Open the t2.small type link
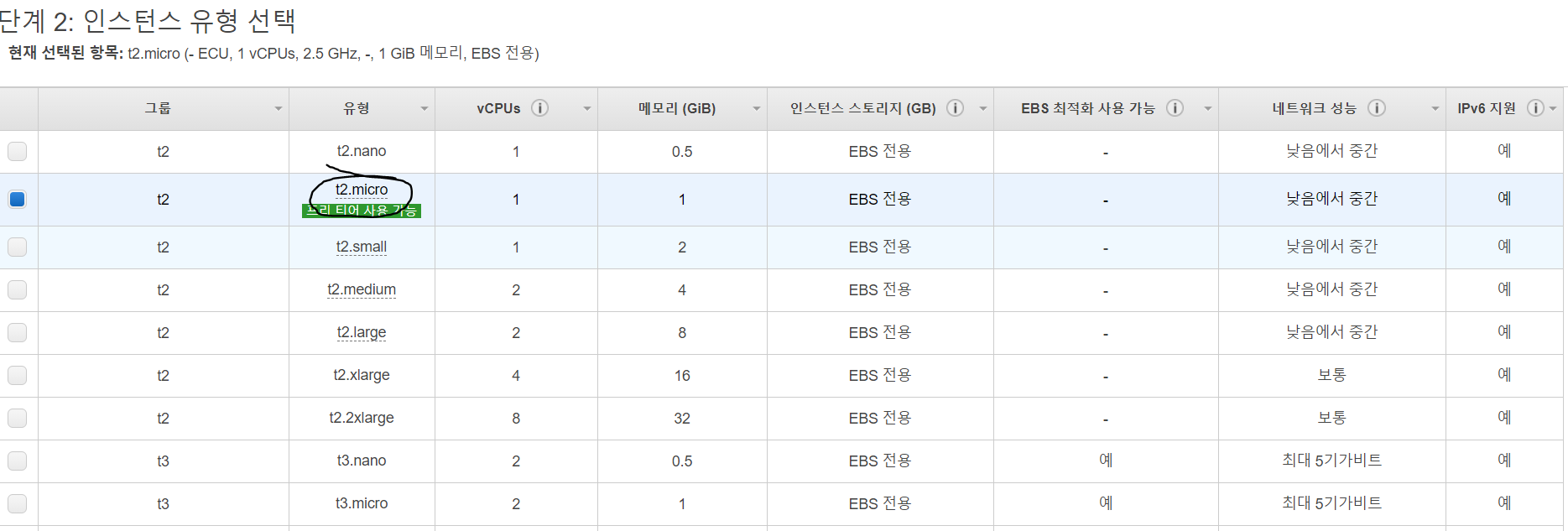Viewport: 1568px width, 531px height. [362, 247]
